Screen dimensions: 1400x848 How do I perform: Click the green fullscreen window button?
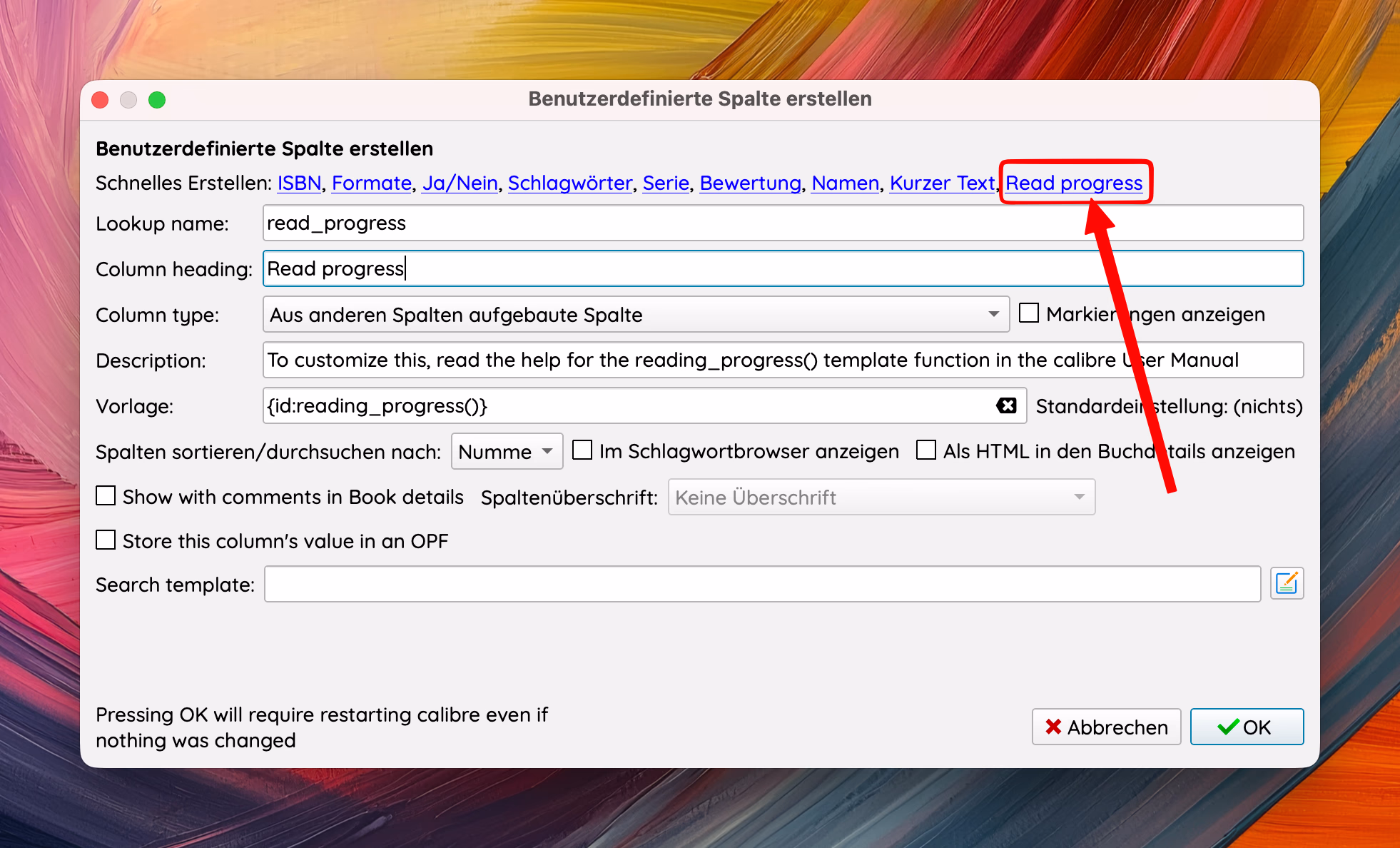(x=157, y=100)
